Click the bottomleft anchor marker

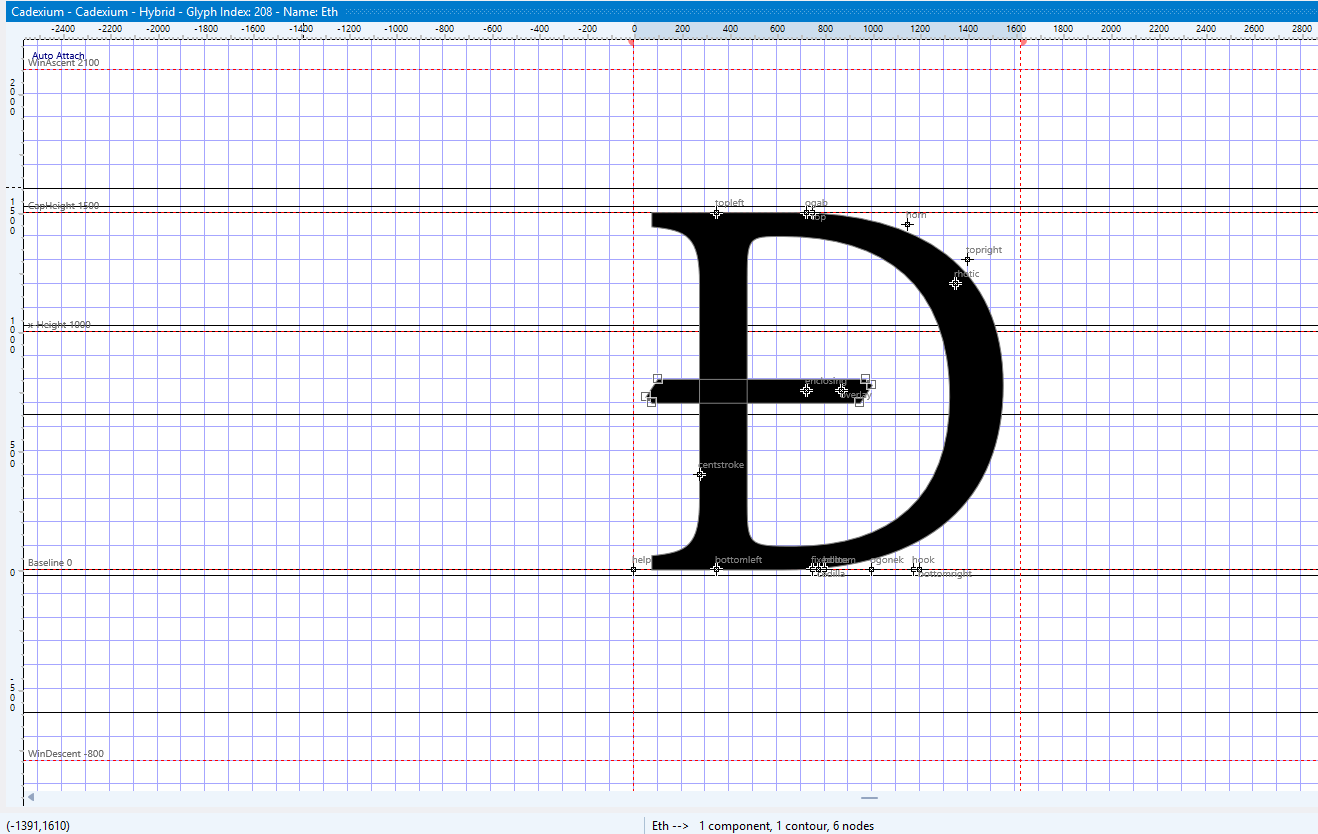[716, 569]
